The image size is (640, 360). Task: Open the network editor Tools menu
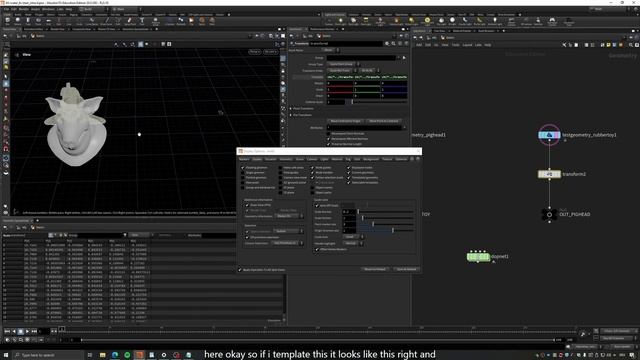(x=455, y=45)
